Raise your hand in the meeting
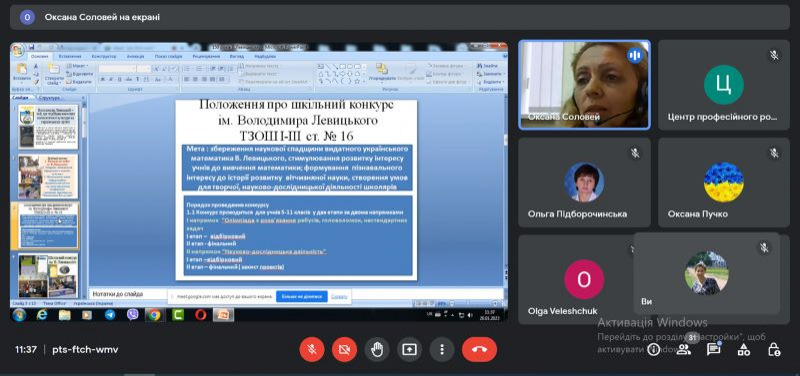 pos(377,349)
